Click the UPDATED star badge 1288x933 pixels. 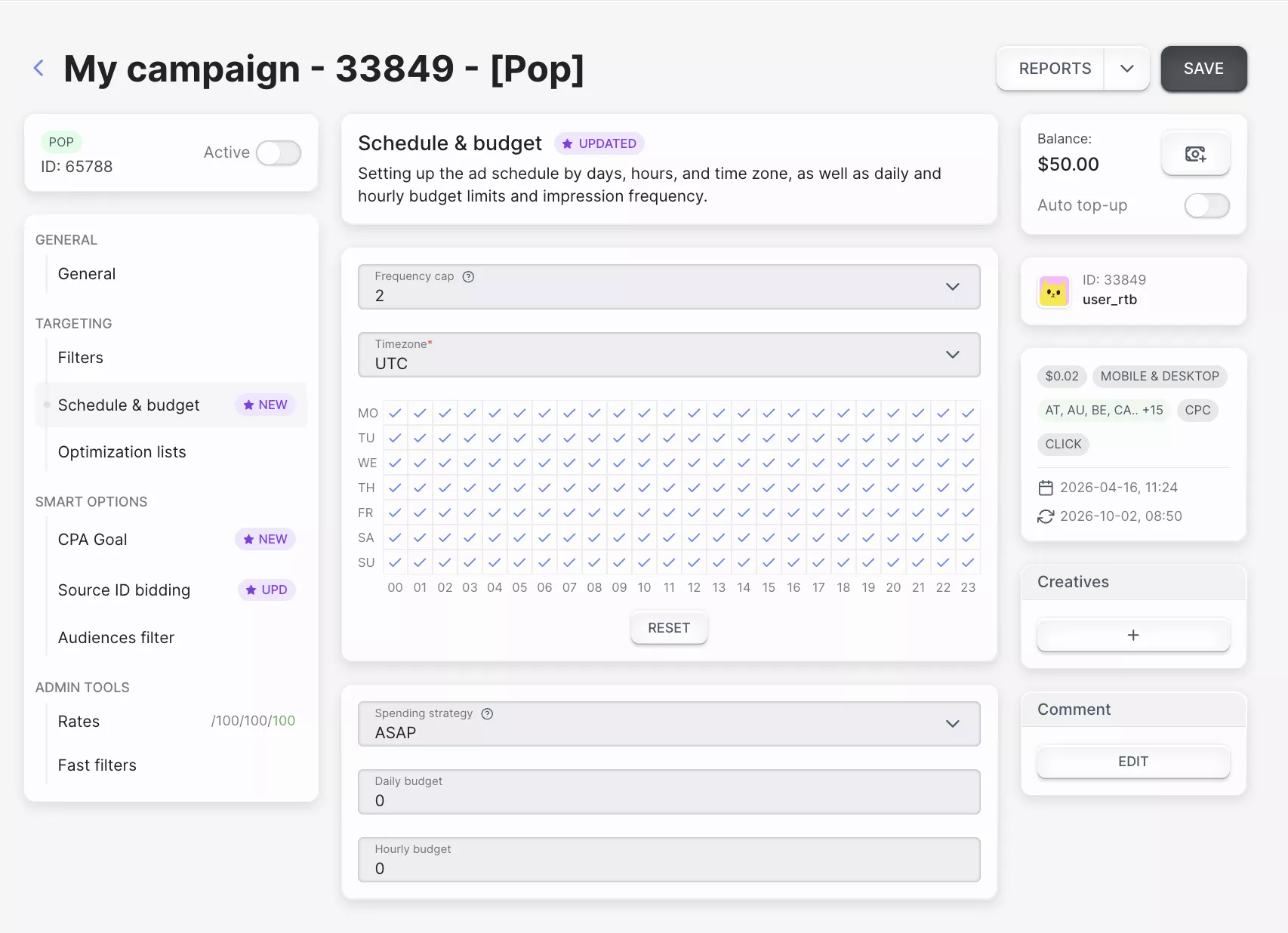click(x=599, y=143)
